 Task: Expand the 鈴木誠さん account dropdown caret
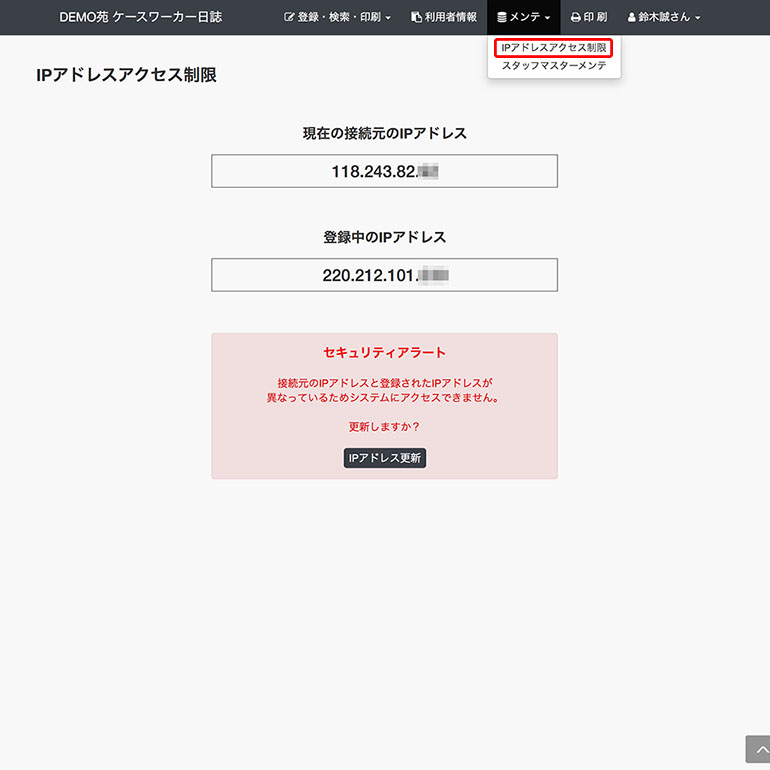(697, 18)
